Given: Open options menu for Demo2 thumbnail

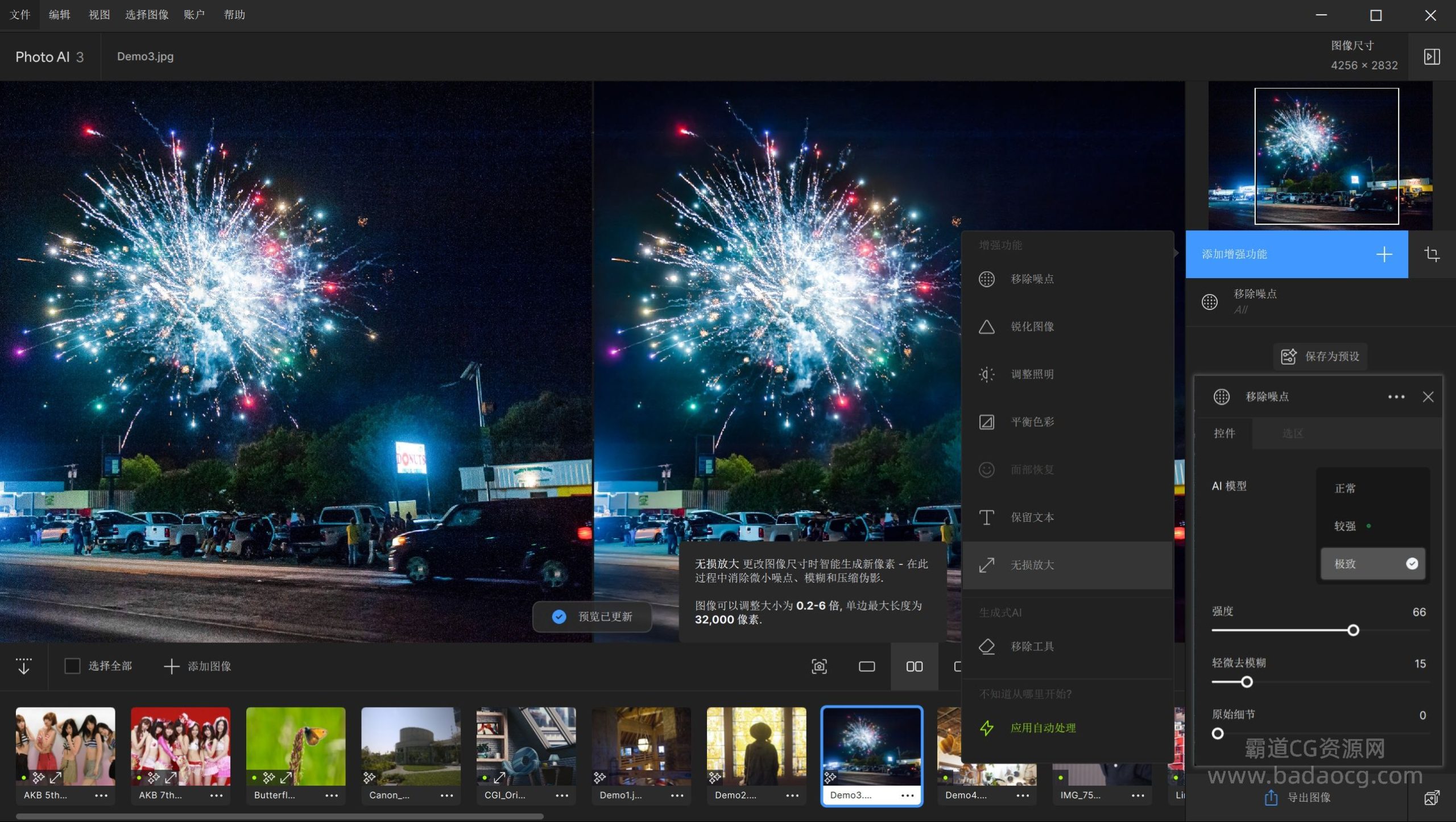Looking at the screenshot, I should [792, 795].
